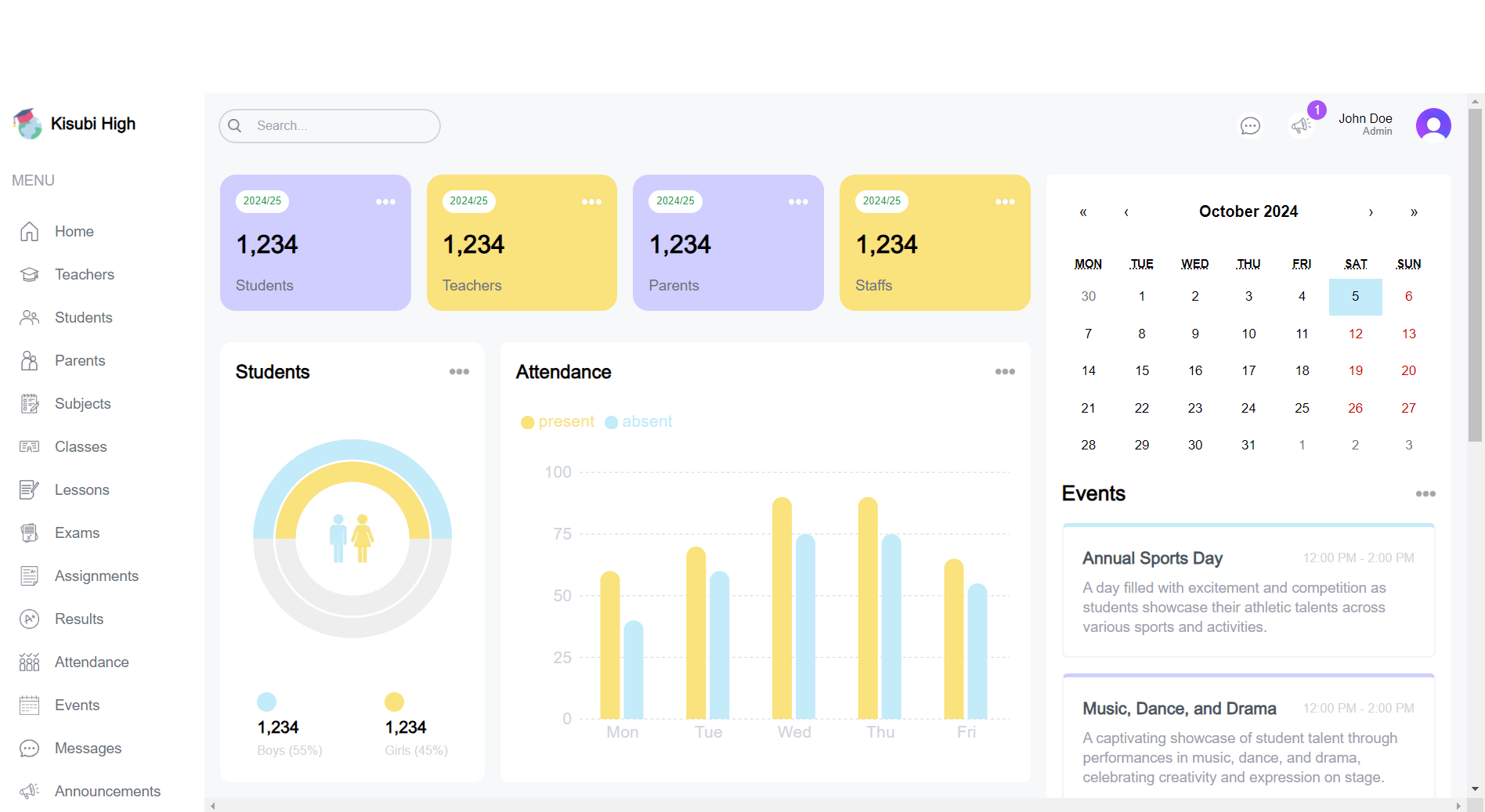Jump to previous year in calendar

1083,212
